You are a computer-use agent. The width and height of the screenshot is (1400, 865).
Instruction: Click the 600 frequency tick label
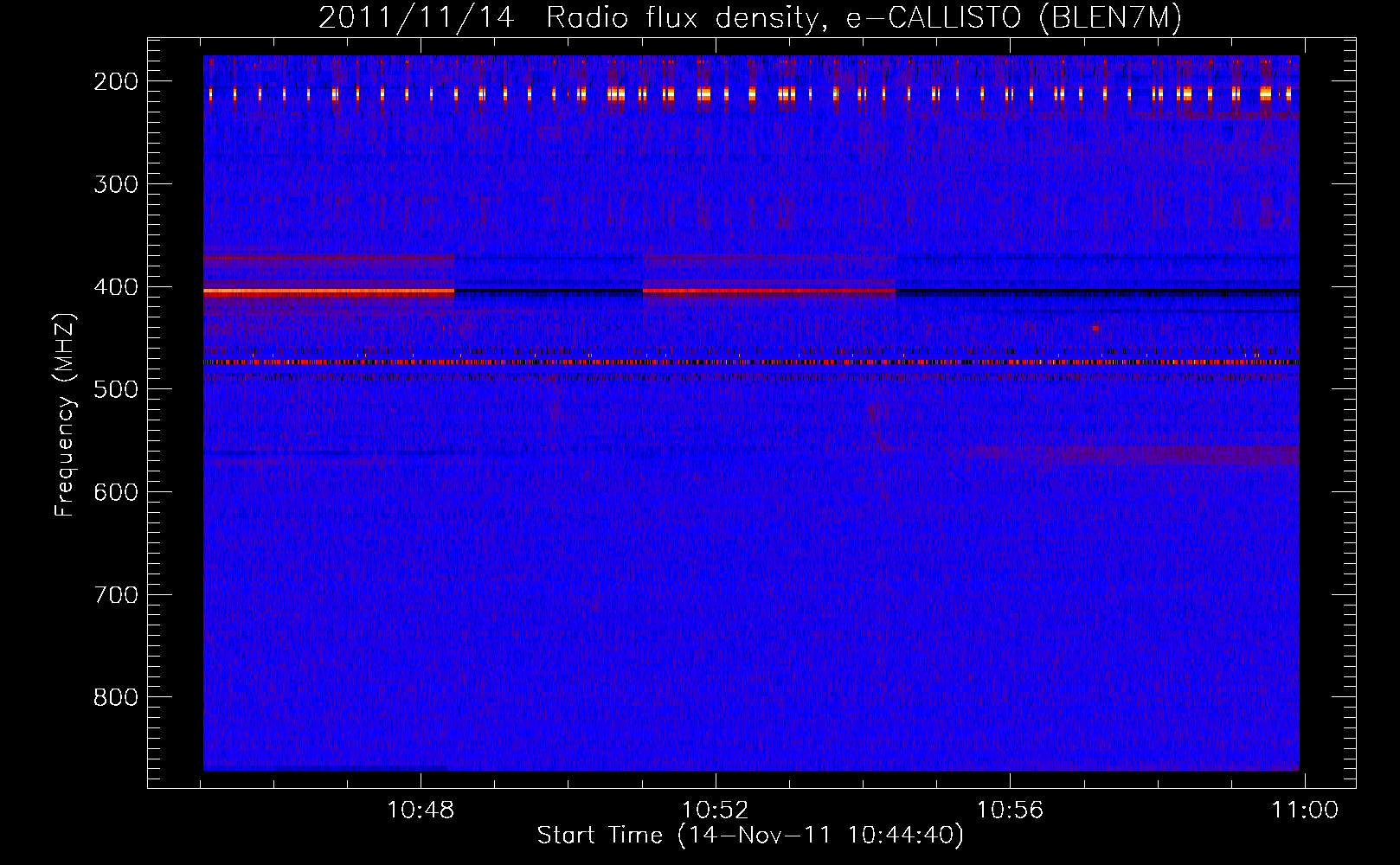pyautogui.click(x=115, y=492)
